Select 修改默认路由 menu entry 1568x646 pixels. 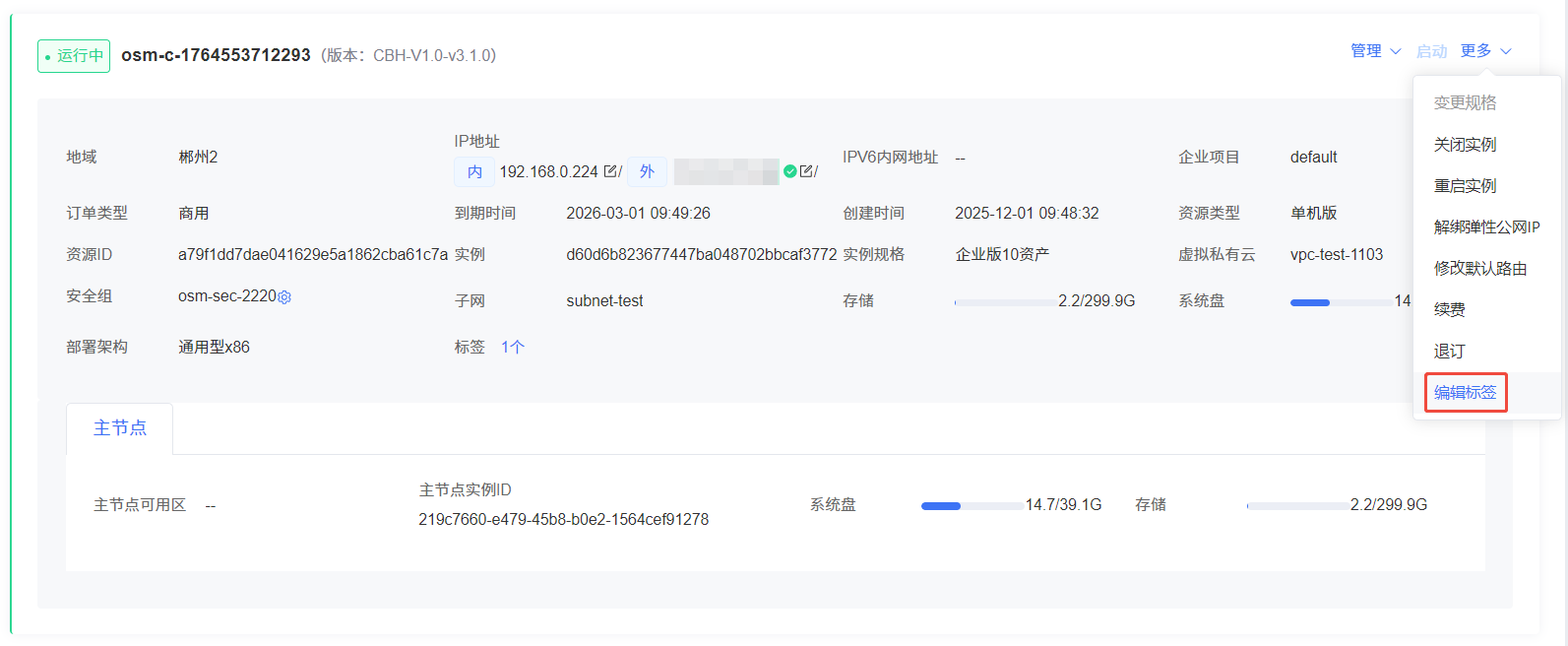(x=1480, y=268)
